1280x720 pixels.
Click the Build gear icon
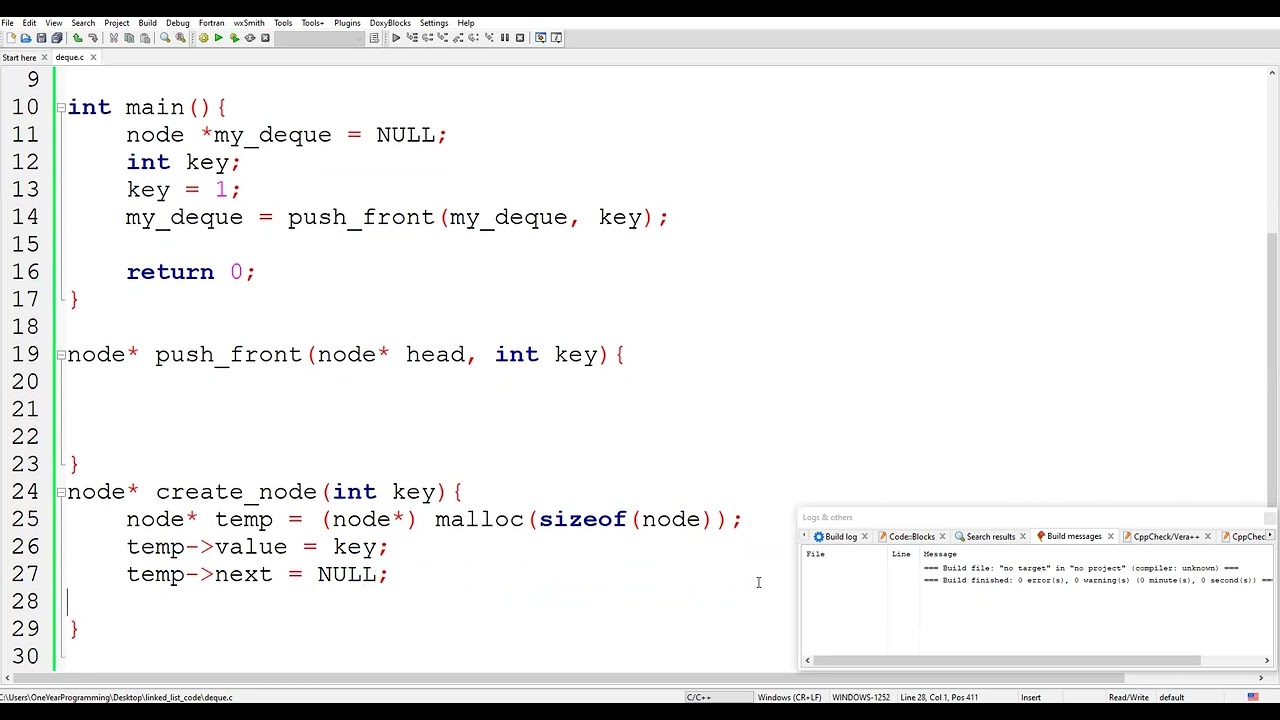tap(203, 38)
